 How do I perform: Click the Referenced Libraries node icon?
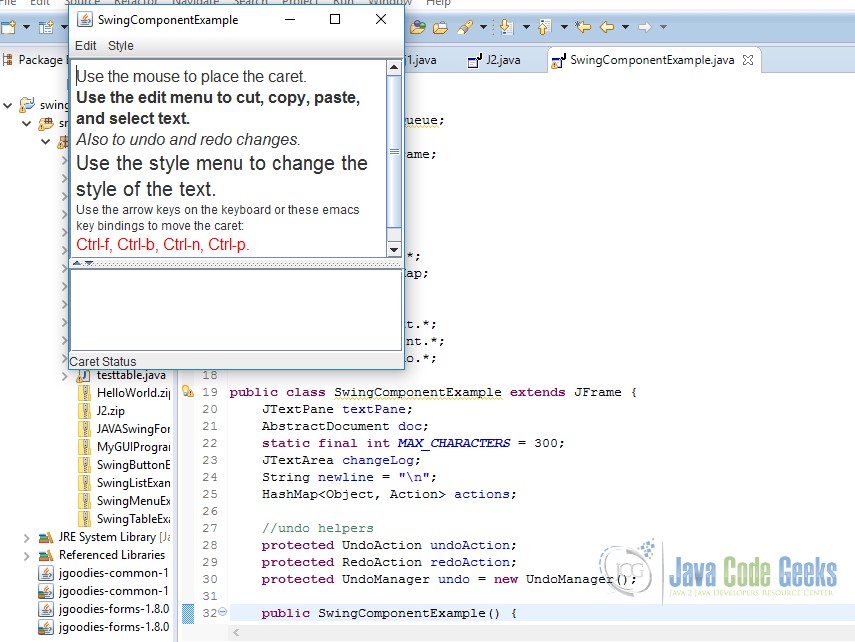[45, 553]
